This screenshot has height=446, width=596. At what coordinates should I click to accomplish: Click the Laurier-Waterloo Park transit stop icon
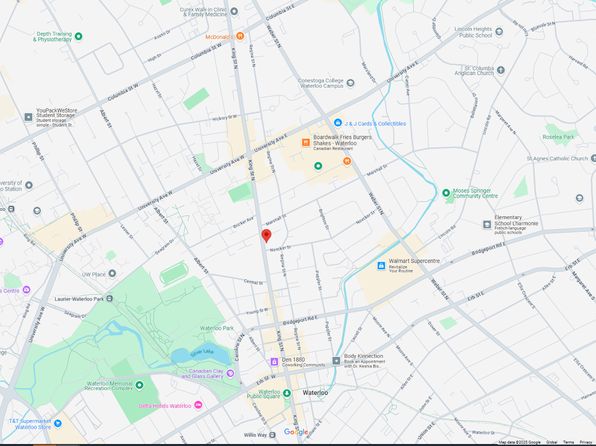pos(109,298)
